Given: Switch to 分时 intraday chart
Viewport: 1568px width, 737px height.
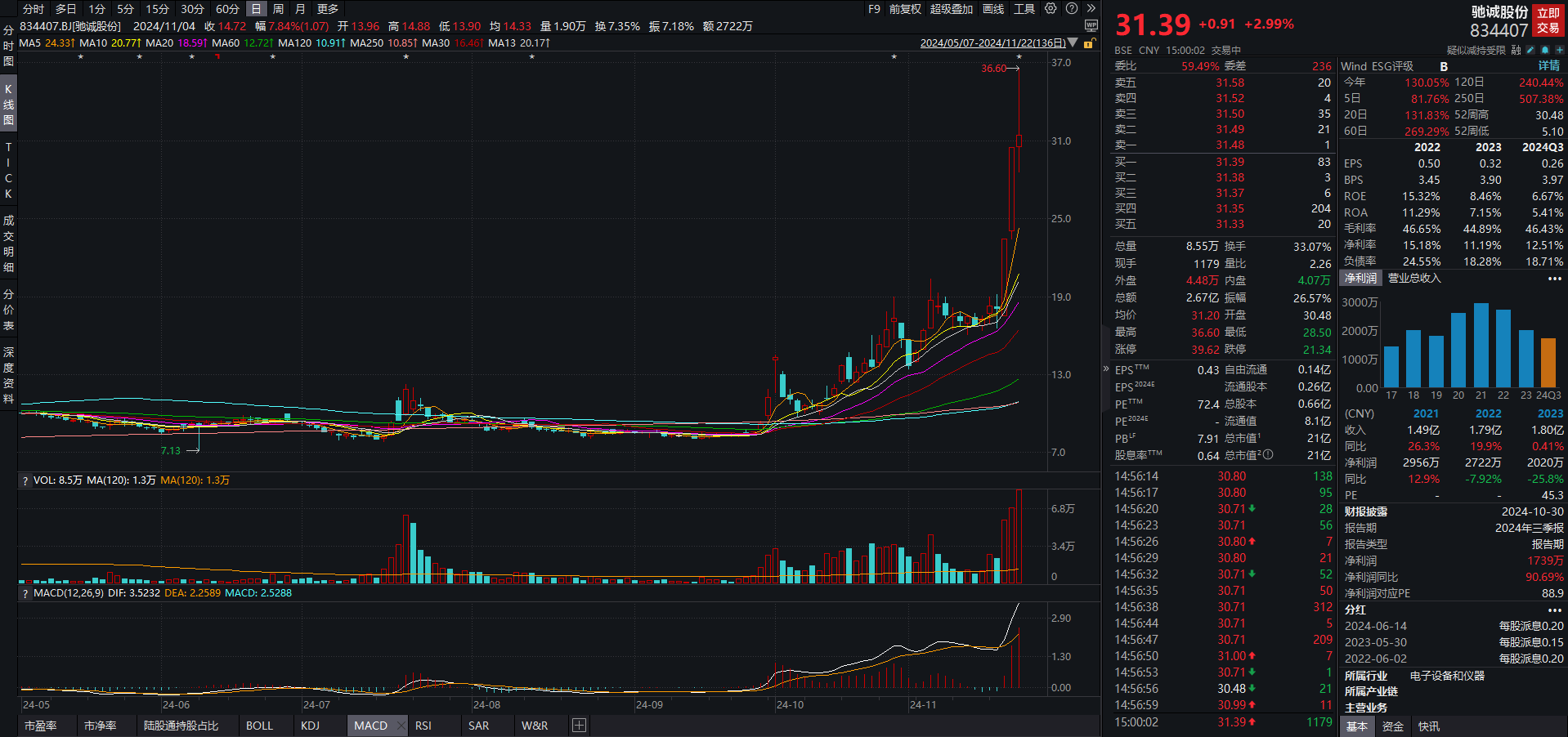Looking at the screenshot, I should point(34,9).
